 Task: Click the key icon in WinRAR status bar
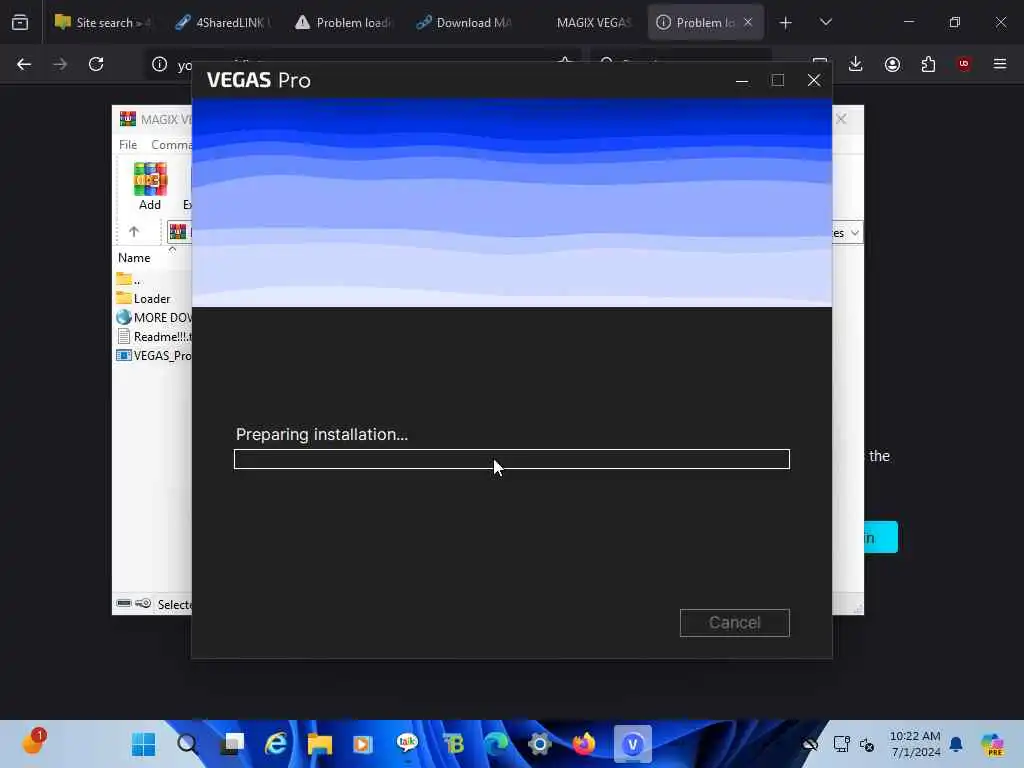click(143, 603)
